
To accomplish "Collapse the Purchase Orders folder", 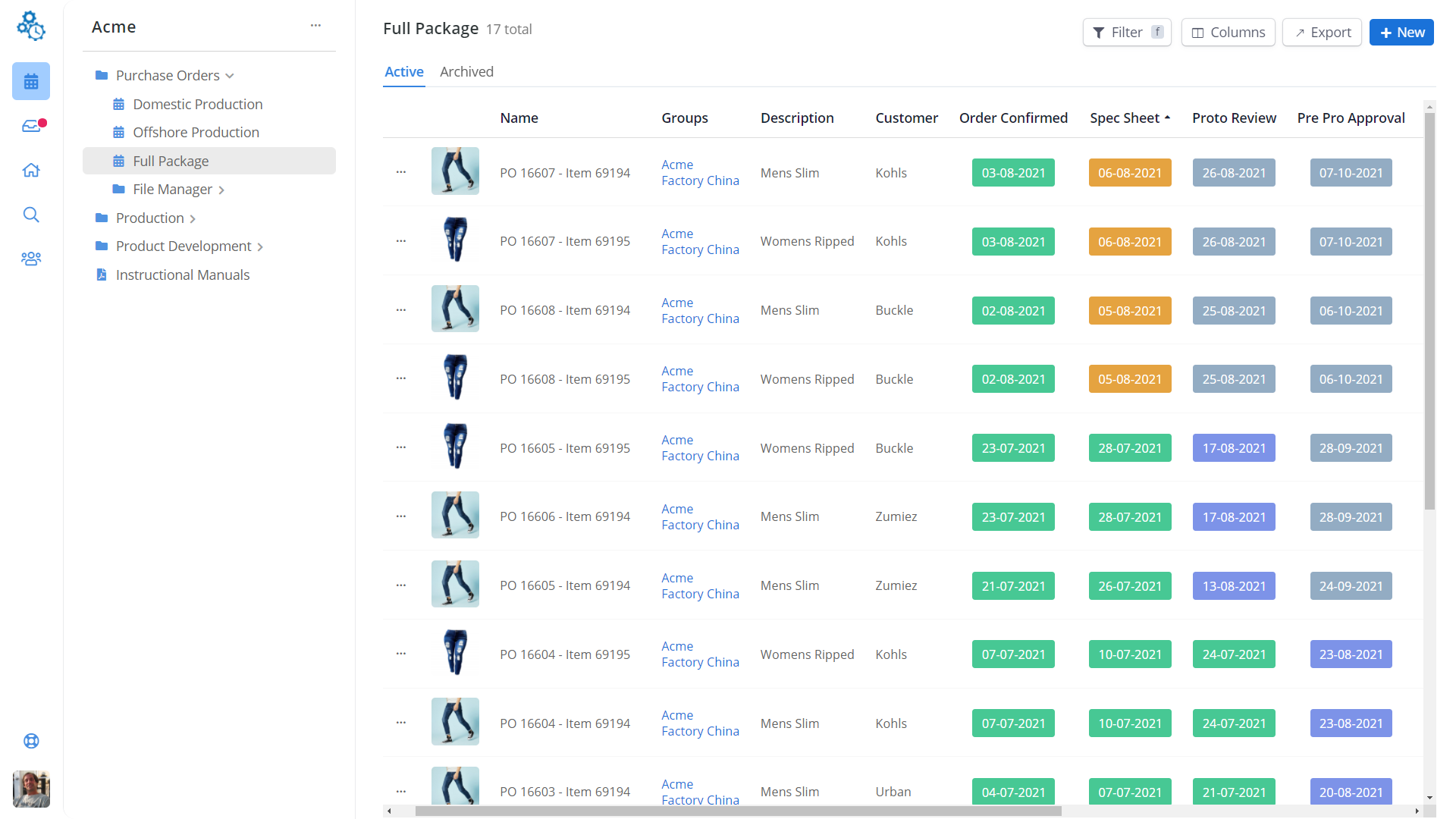I will 230,76.
